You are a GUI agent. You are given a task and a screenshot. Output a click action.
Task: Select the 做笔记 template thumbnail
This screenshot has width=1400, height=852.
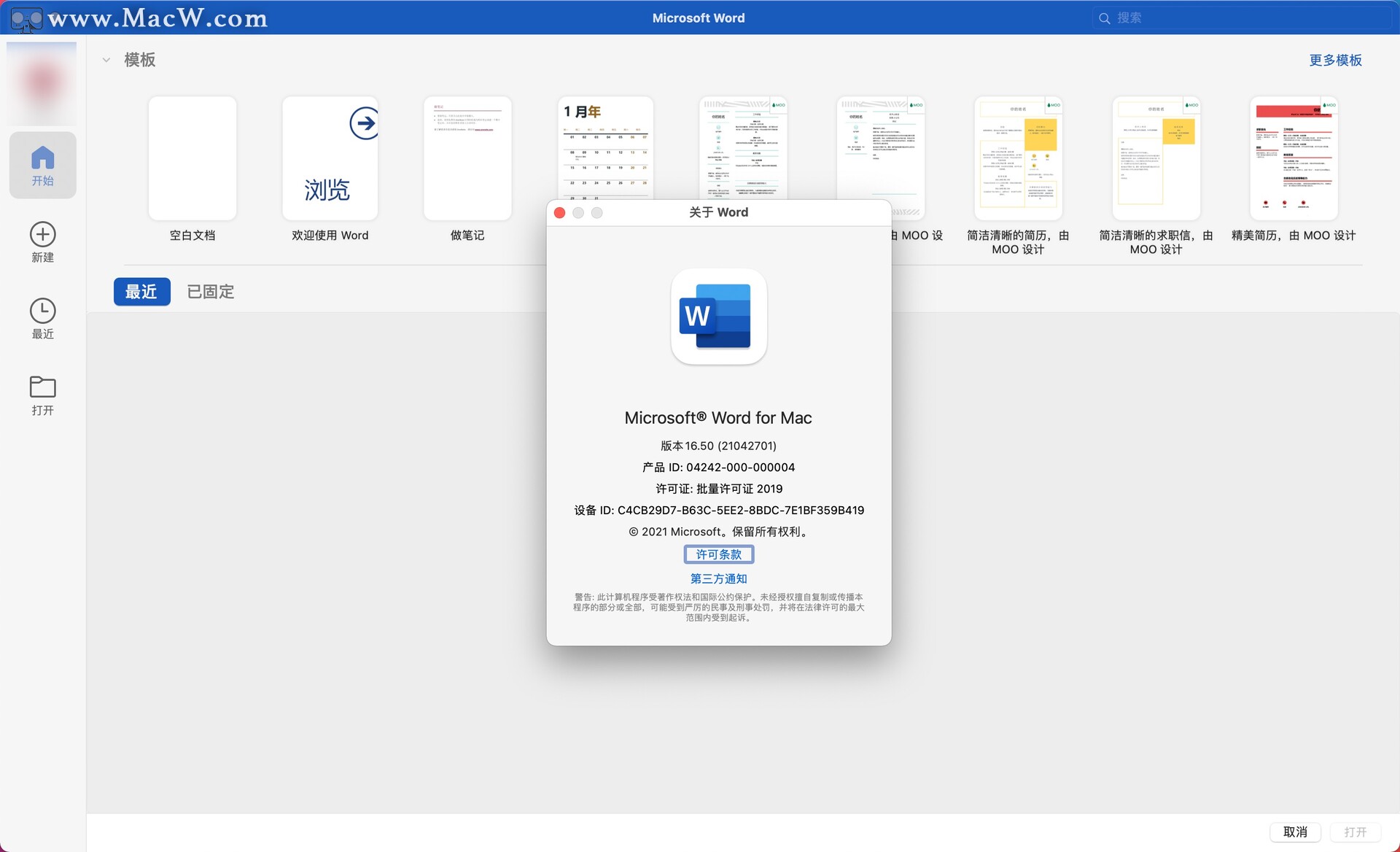(x=467, y=158)
